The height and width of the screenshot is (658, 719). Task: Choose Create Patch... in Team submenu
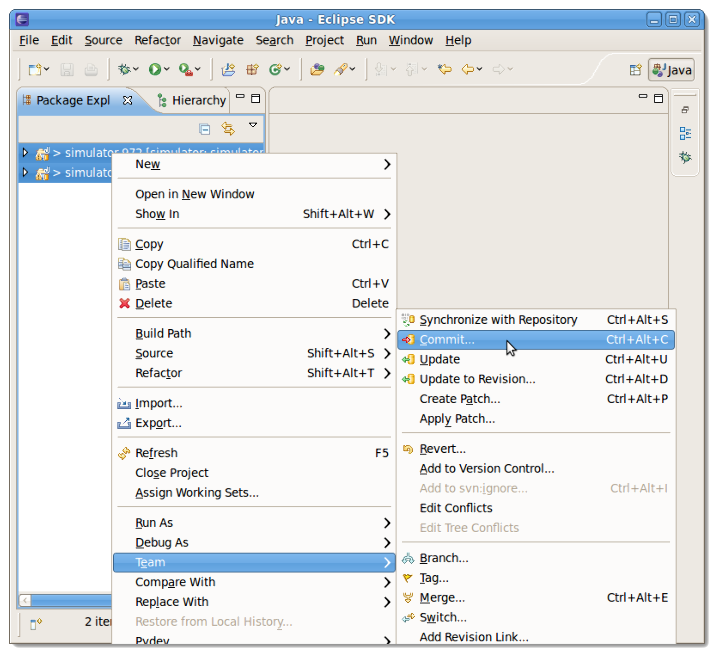(x=536, y=399)
